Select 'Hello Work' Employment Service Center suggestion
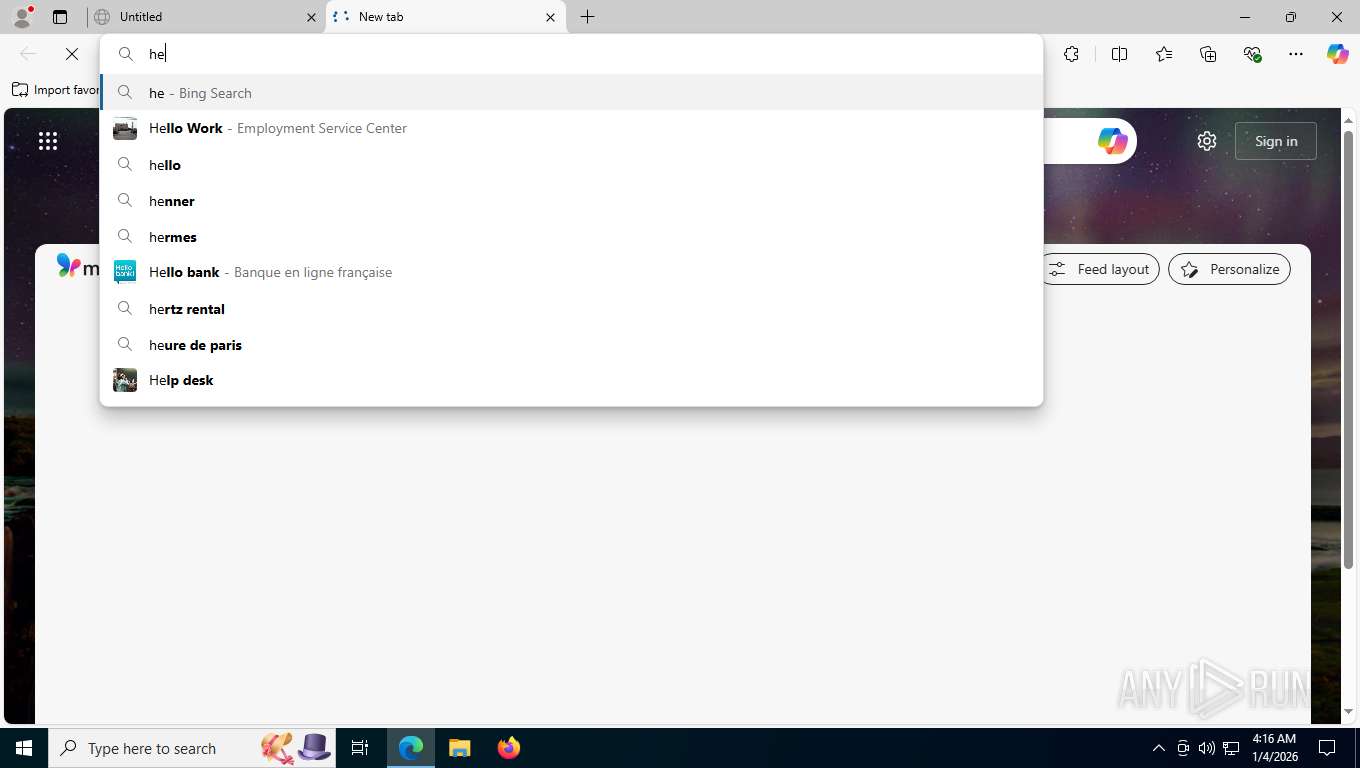The width and height of the screenshot is (1360, 768). coord(571,128)
